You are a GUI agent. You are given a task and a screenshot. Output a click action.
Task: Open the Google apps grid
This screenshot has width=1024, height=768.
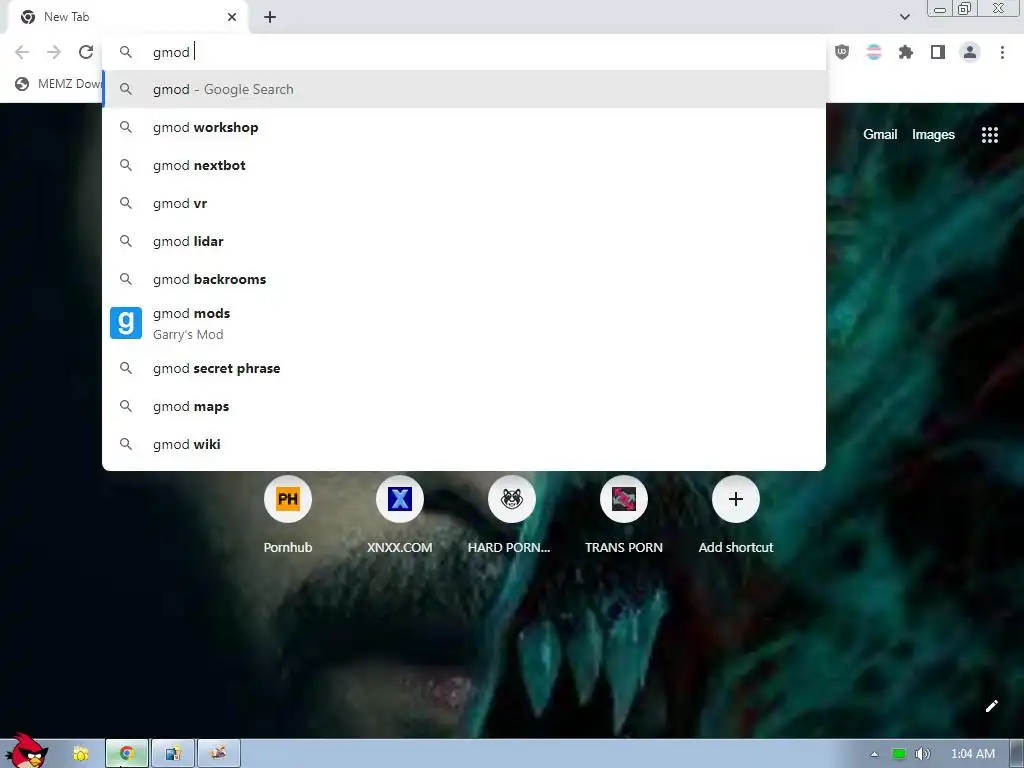click(989, 135)
